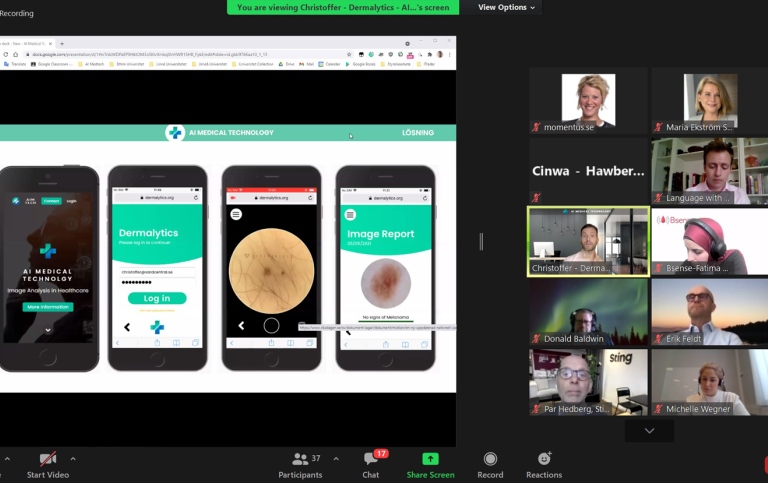Click the No signs of Melanoma text
768x483 pixels.
pos(385,317)
